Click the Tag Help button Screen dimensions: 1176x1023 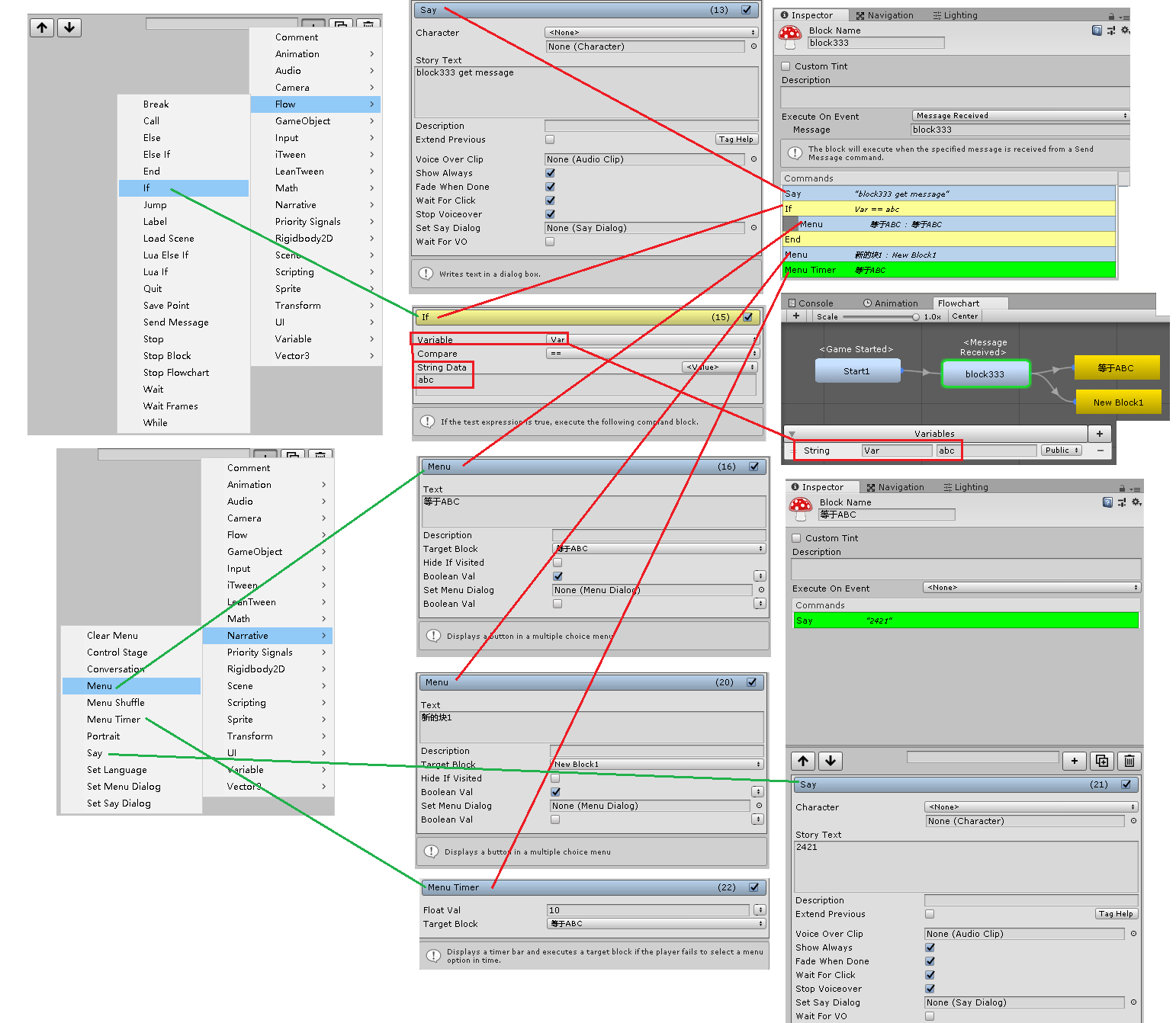735,139
